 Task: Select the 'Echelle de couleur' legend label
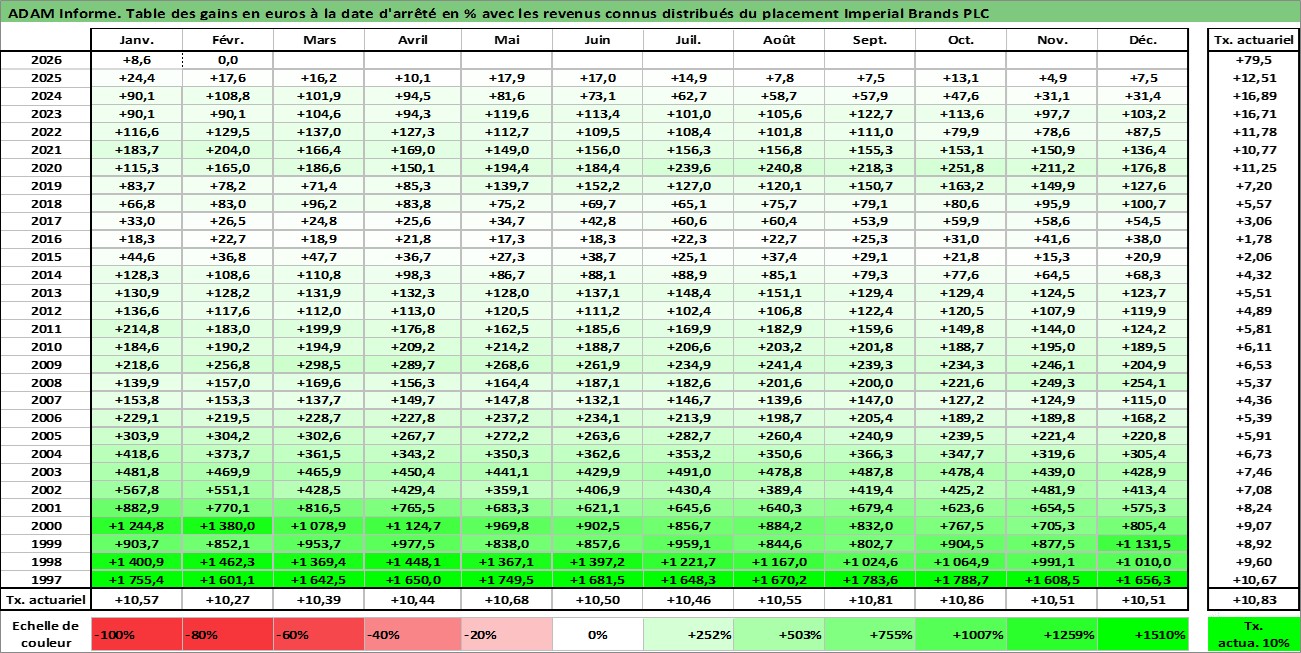[x=46, y=634]
